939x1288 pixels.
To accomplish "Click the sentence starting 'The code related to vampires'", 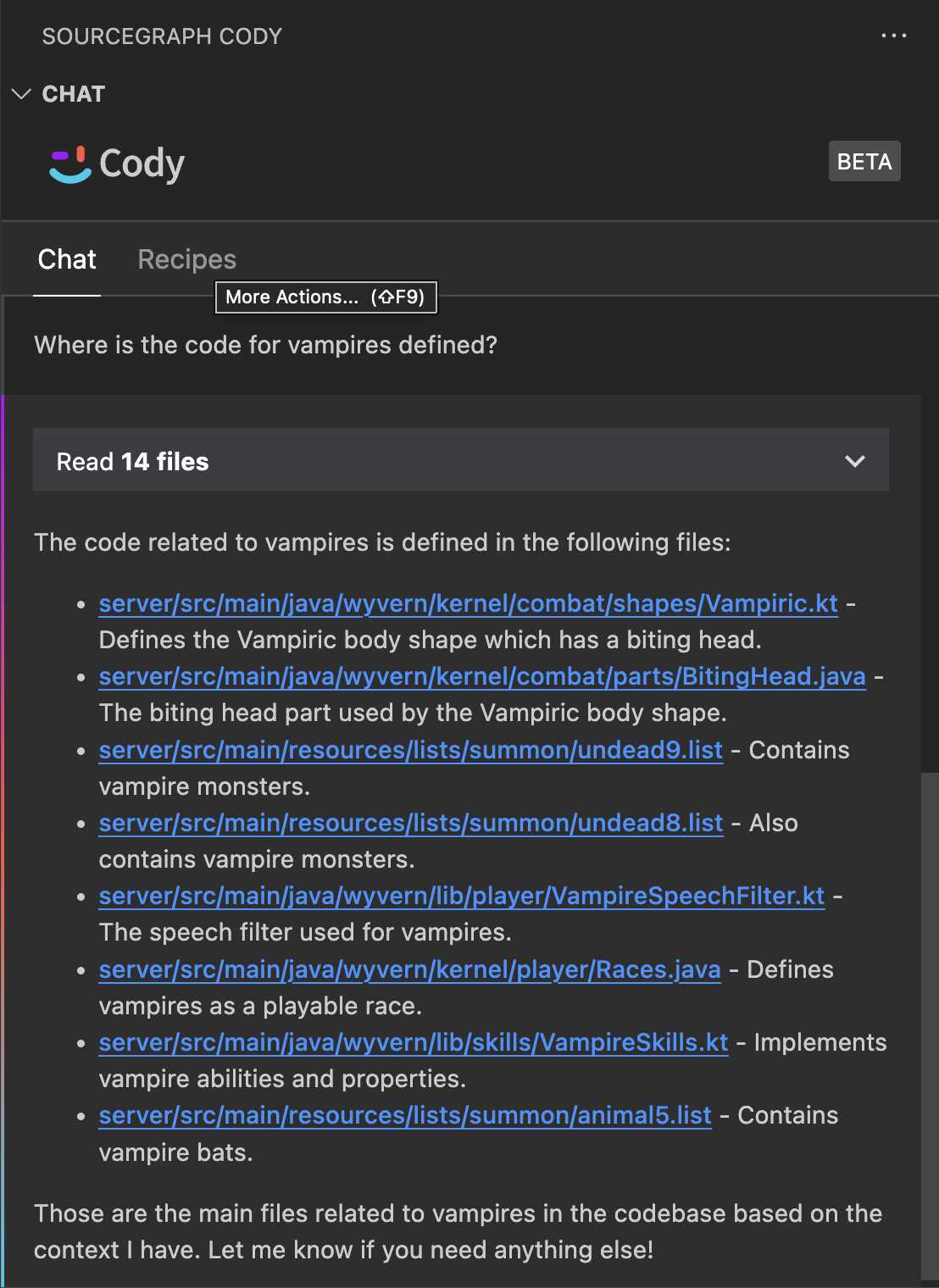I will click(x=382, y=542).
